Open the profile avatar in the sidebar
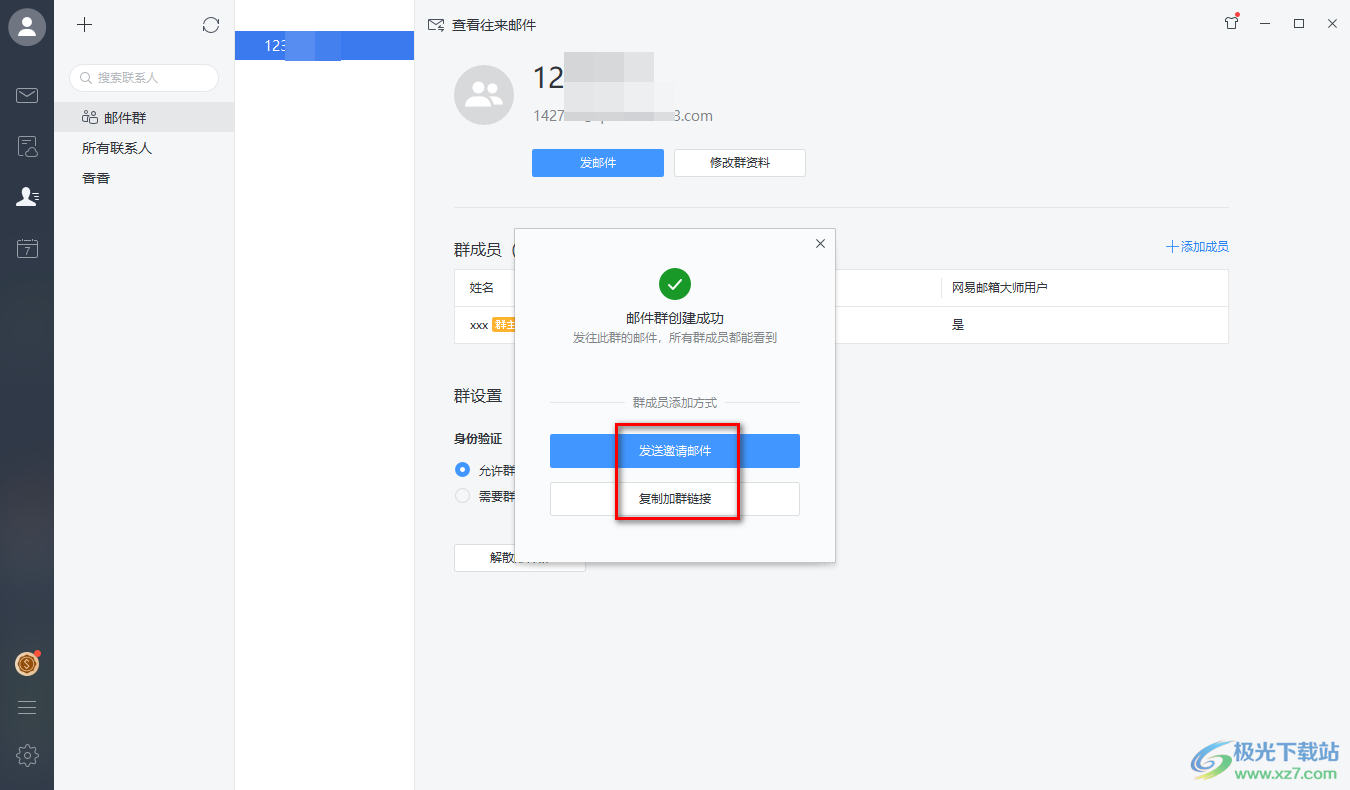The image size is (1350, 790). (27, 27)
